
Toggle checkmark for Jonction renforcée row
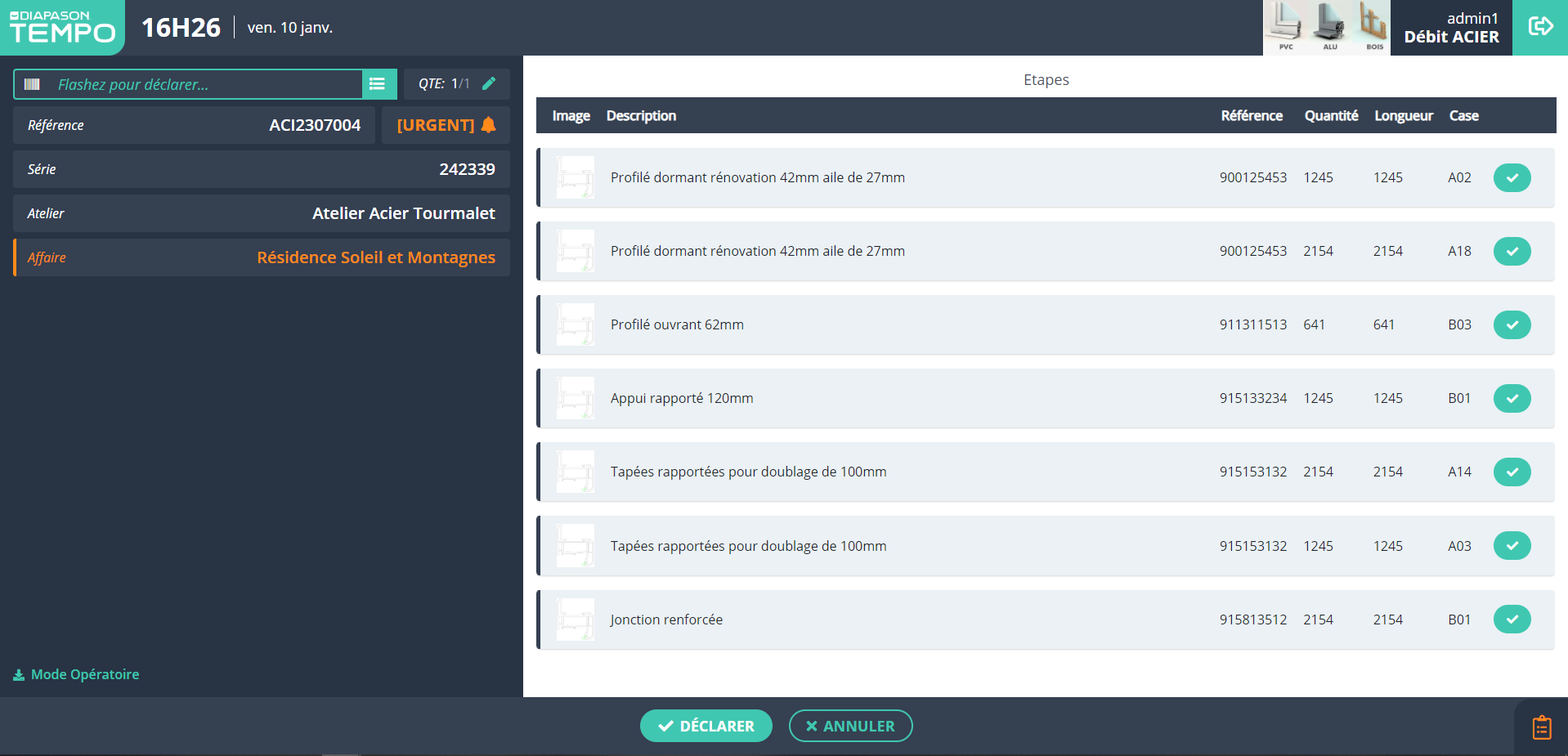(x=1512, y=619)
